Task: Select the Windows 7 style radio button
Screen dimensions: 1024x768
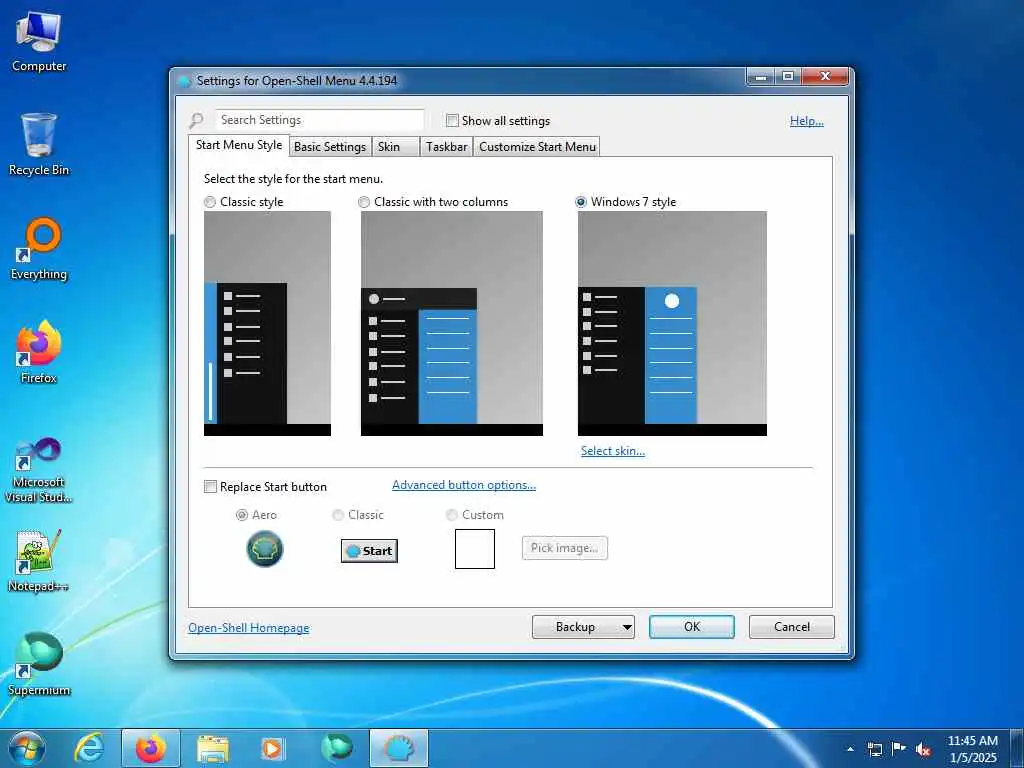Action: (581, 202)
